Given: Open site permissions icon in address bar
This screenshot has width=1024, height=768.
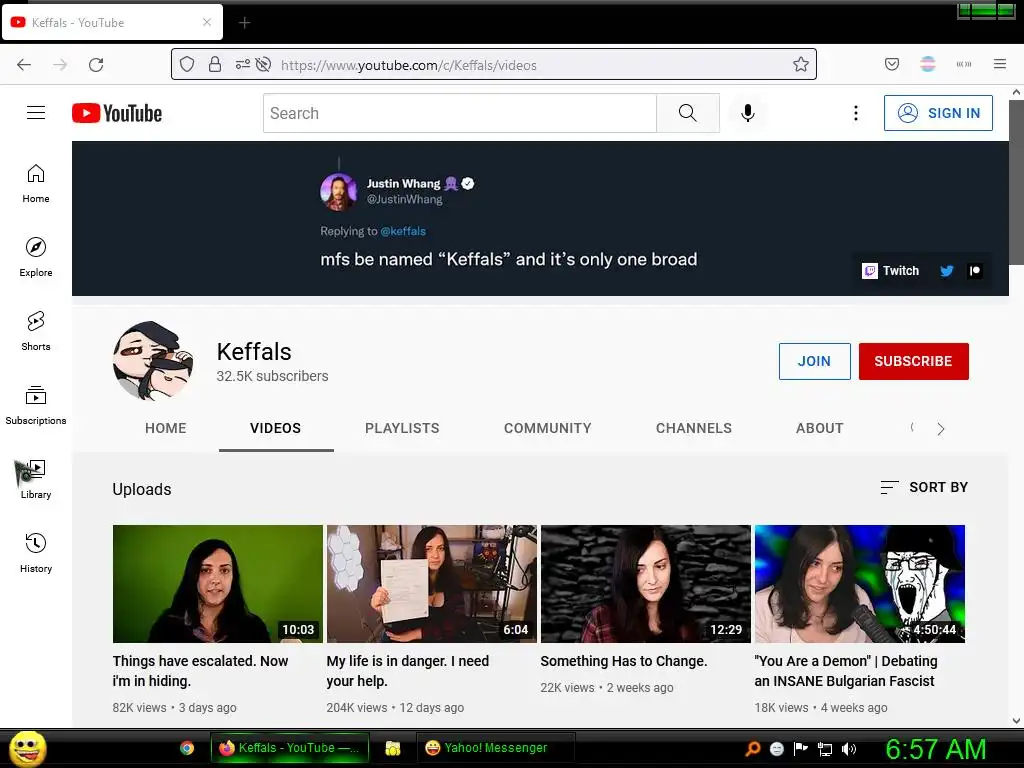Looking at the screenshot, I should (242, 64).
